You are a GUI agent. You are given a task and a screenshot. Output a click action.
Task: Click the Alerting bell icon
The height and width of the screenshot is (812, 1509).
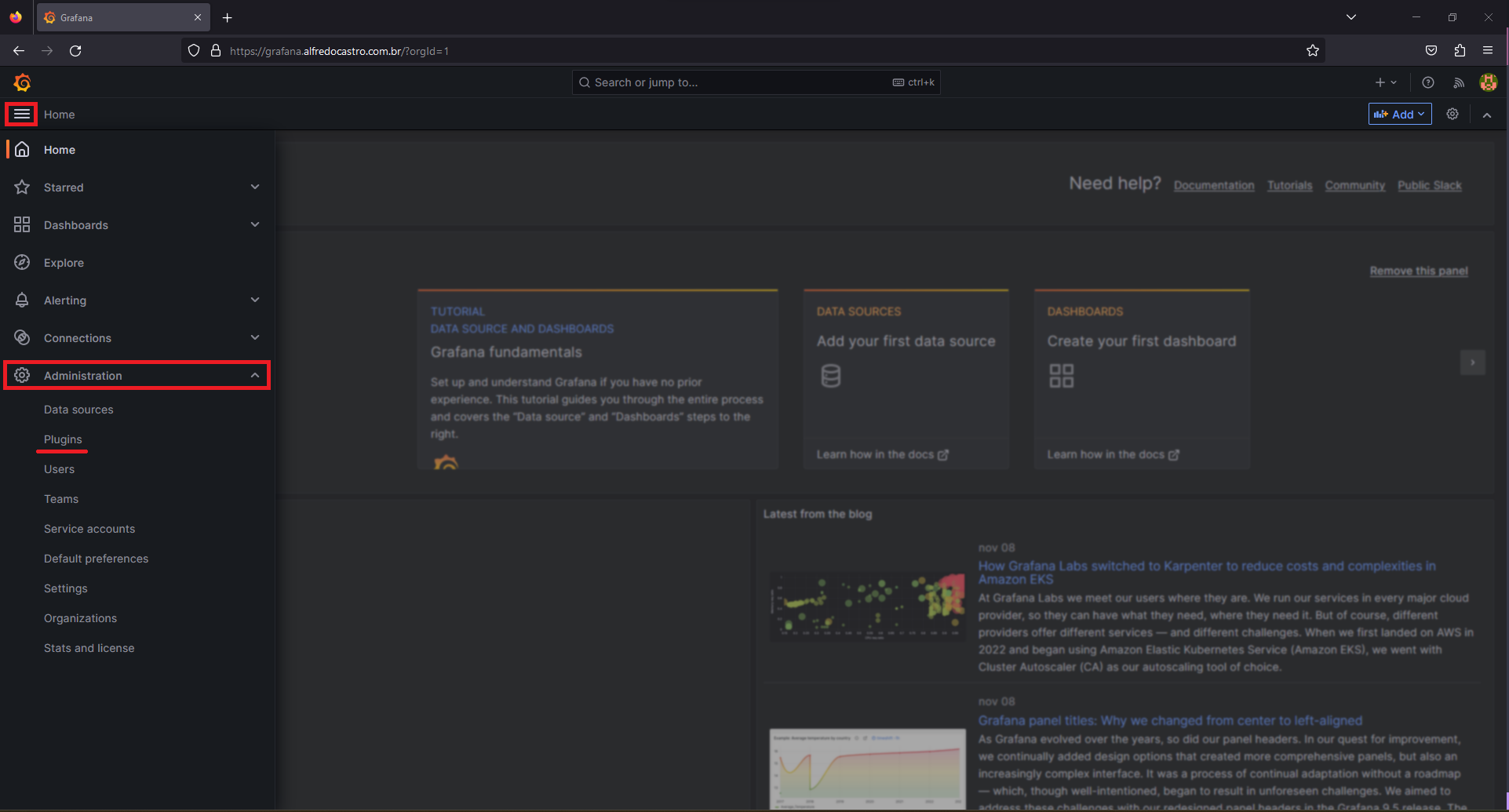[22, 300]
